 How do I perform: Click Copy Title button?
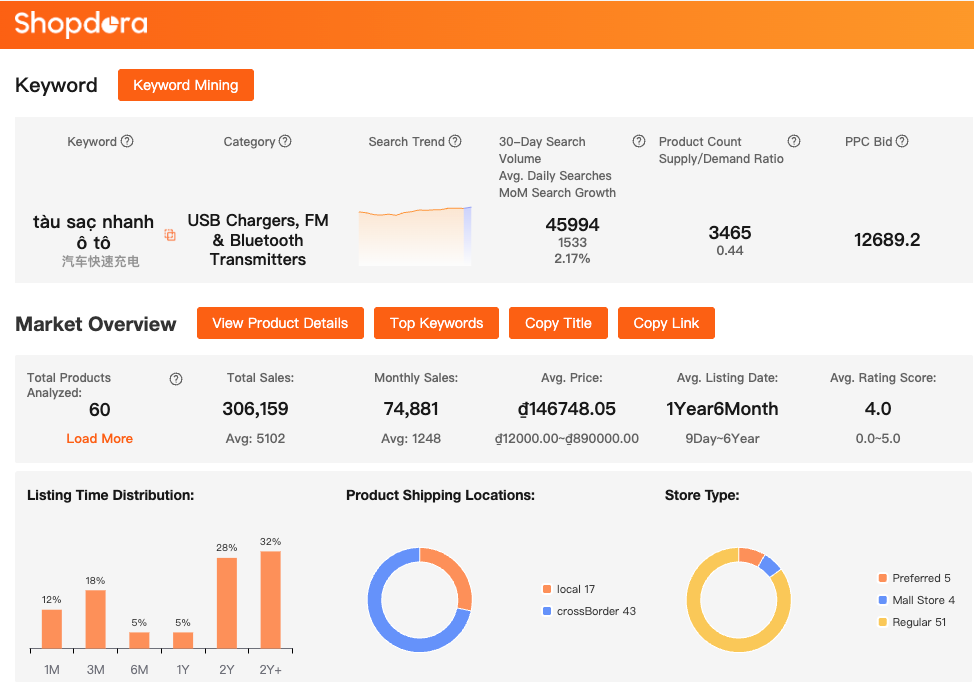tap(558, 323)
